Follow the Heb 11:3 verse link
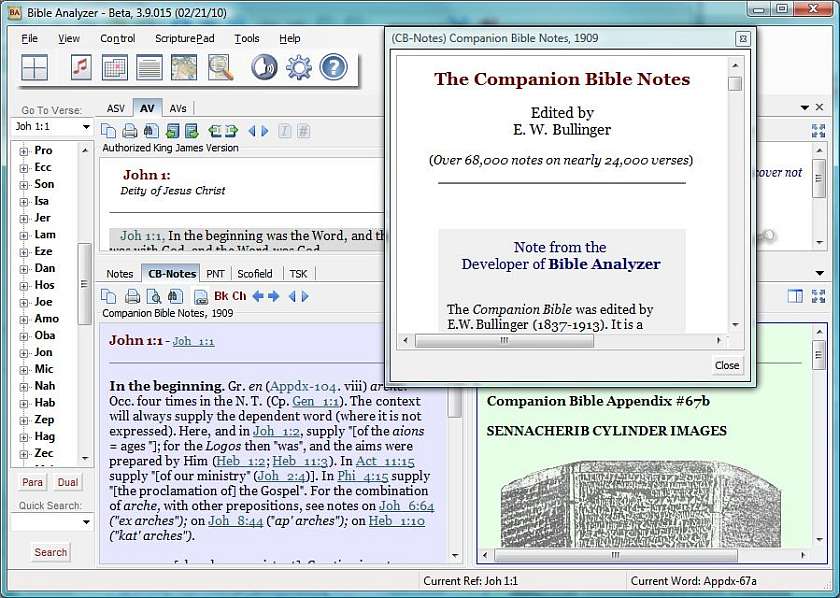840x598 pixels. 300,460
